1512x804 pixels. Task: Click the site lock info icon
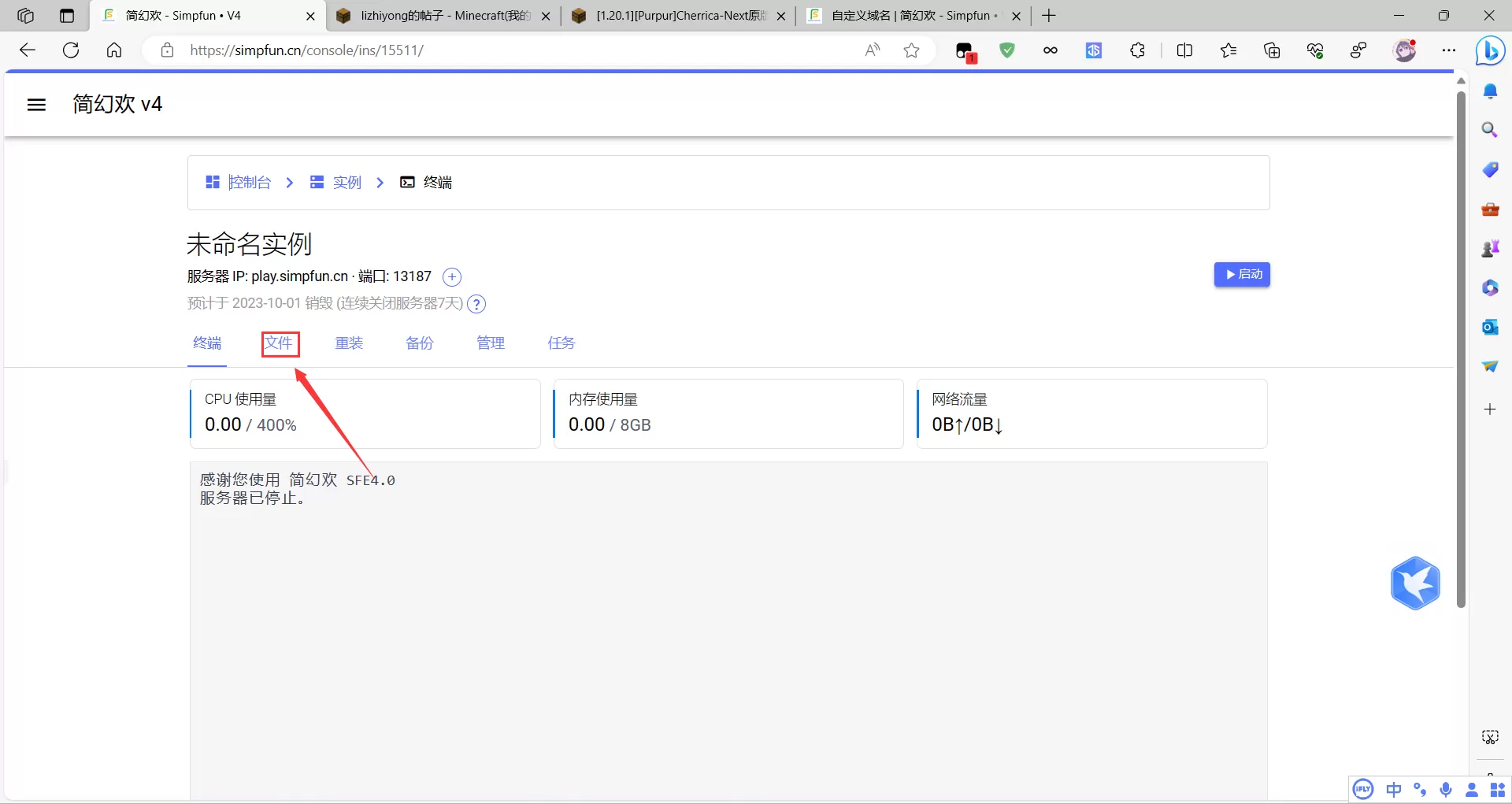(x=167, y=50)
